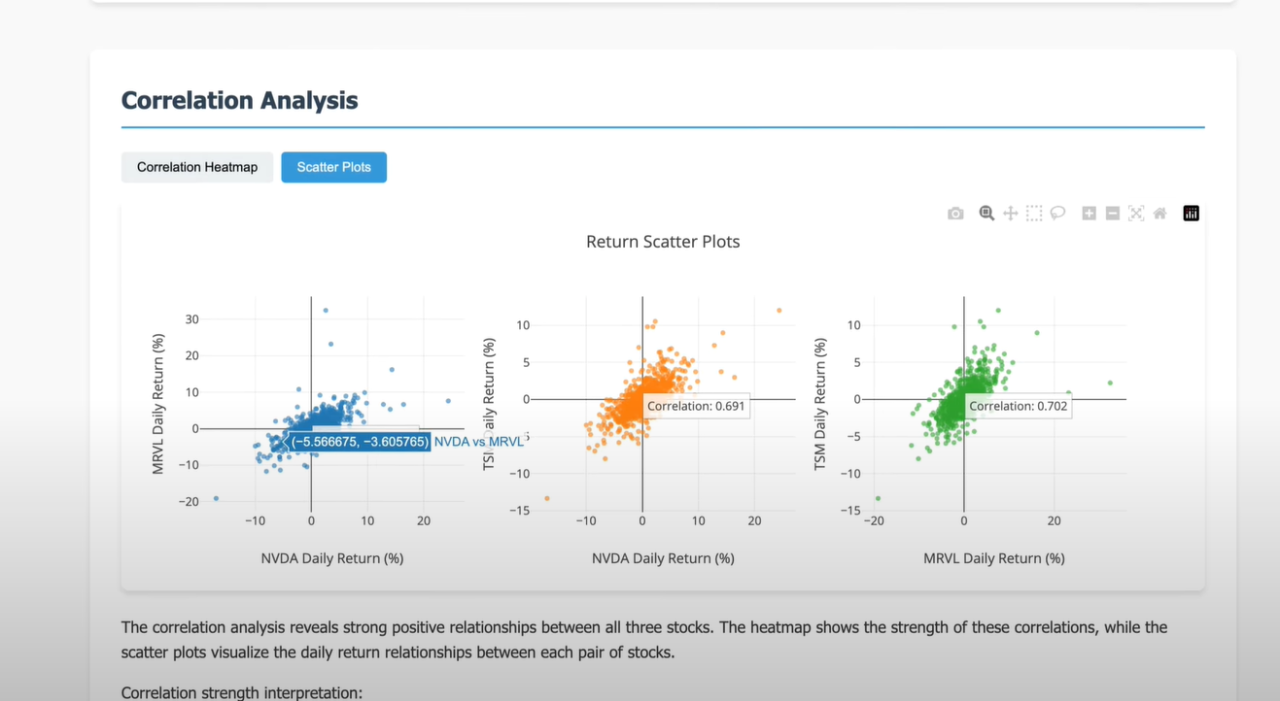Click the Zoom In plus icon
Image resolution: width=1280 pixels, height=701 pixels.
pyautogui.click(x=1089, y=213)
